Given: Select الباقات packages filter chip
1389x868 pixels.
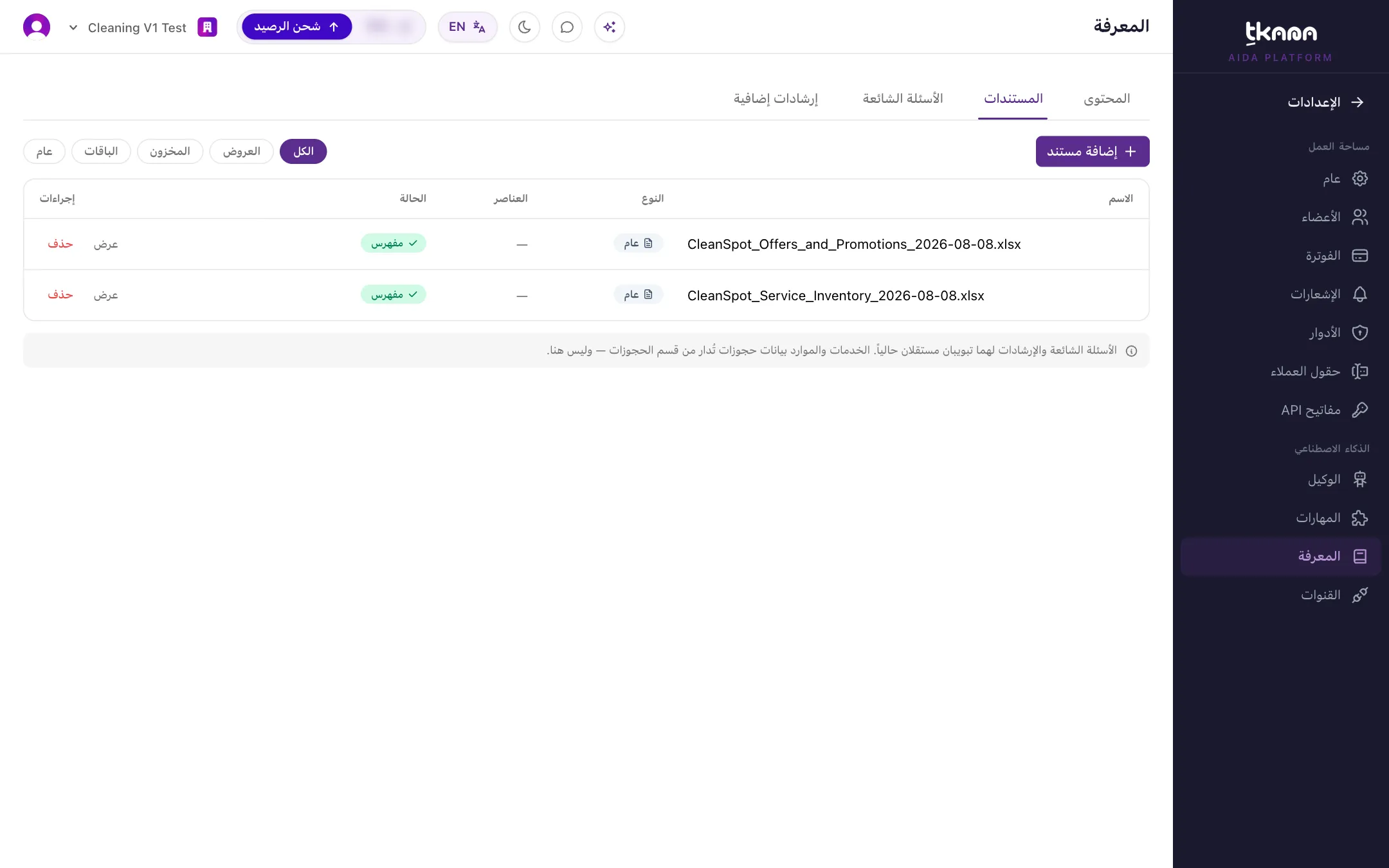Looking at the screenshot, I should (101, 152).
